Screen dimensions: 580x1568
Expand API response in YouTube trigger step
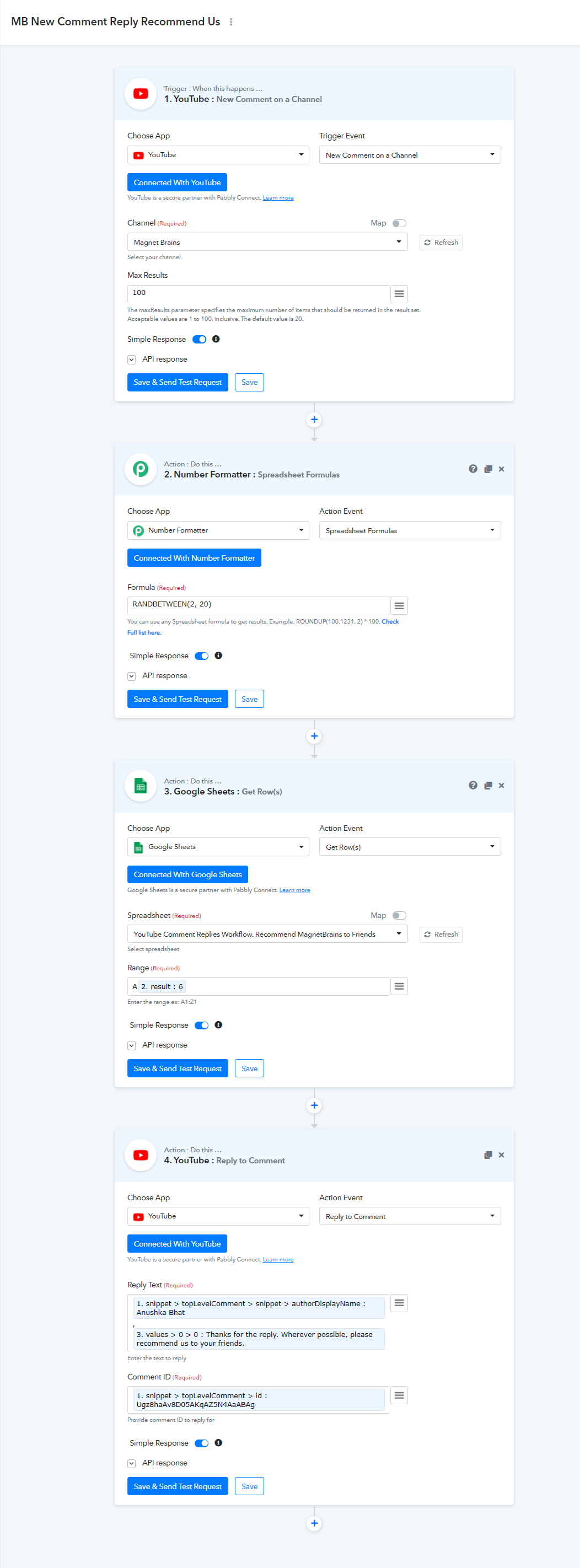pyautogui.click(x=131, y=359)
